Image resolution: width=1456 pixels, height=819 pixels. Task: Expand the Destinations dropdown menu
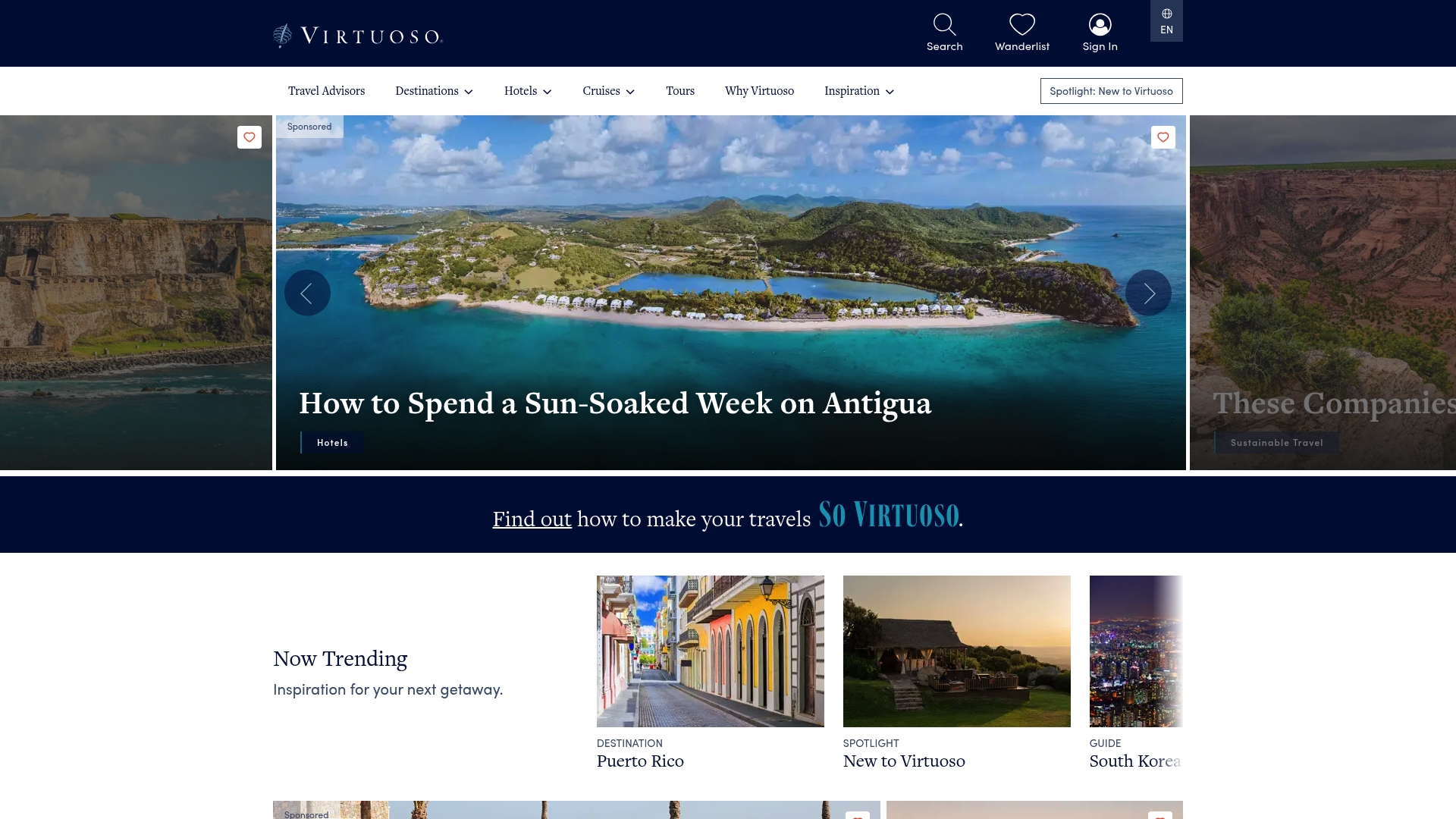434,91
